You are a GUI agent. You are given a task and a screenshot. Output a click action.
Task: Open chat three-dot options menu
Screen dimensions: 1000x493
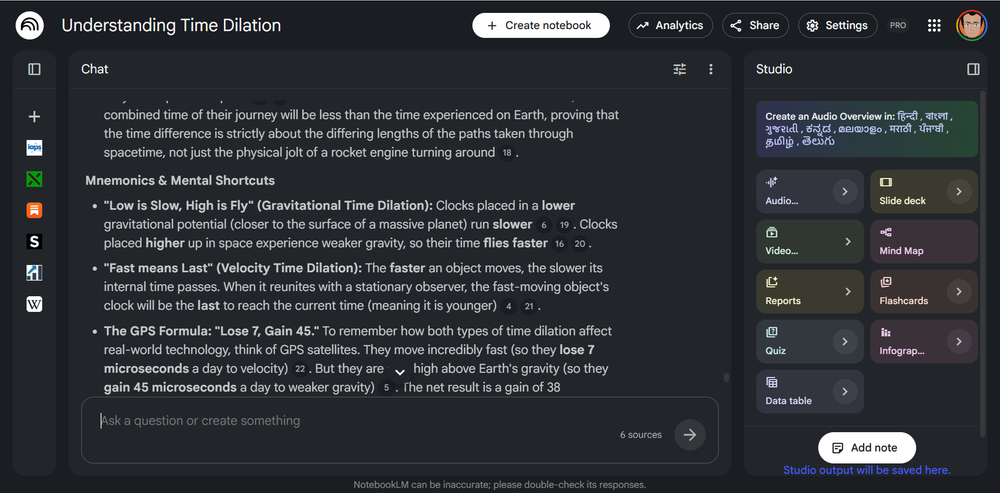(711, 70)
